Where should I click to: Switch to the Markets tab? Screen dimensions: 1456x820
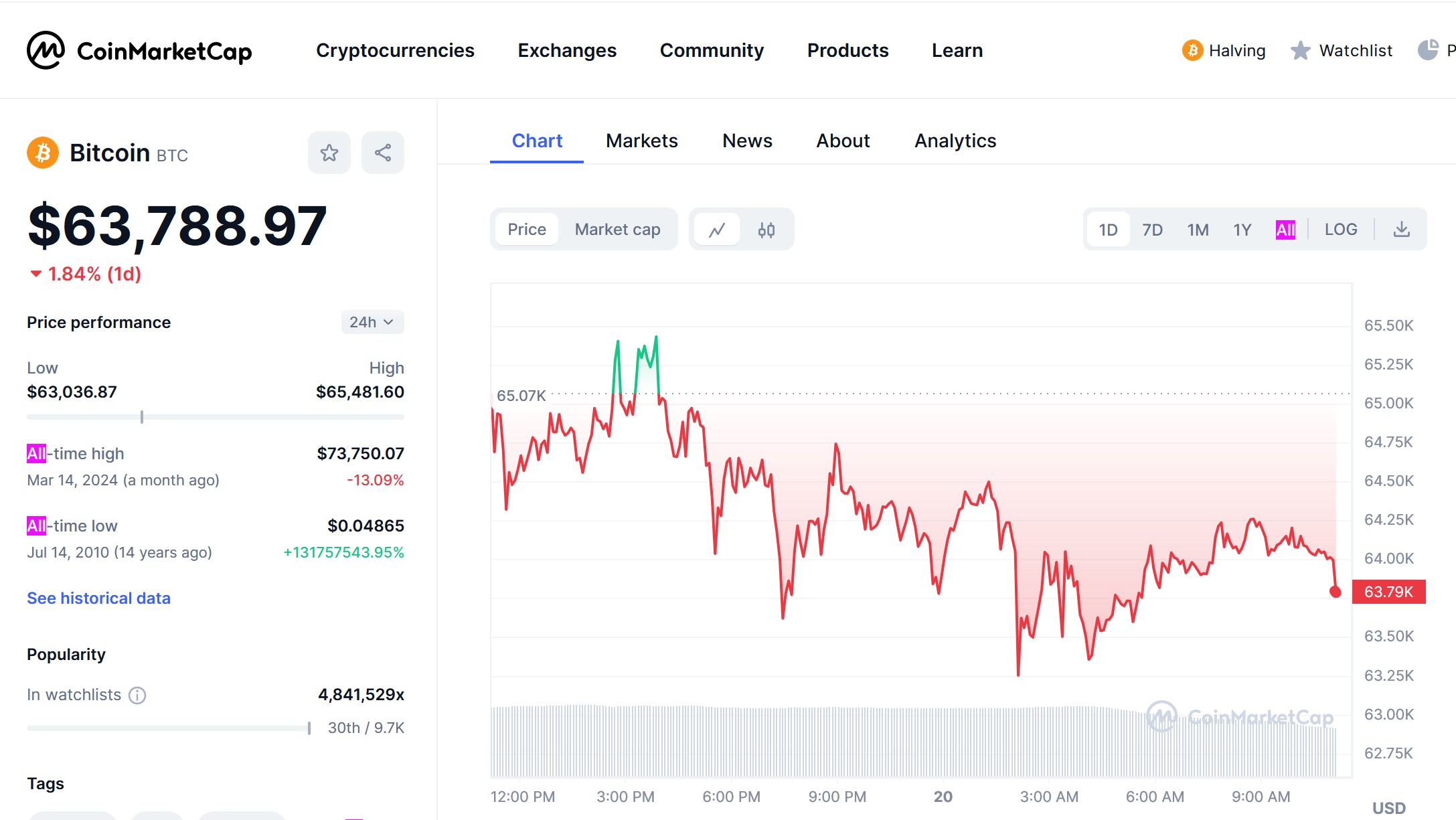[x=642, y=141]
